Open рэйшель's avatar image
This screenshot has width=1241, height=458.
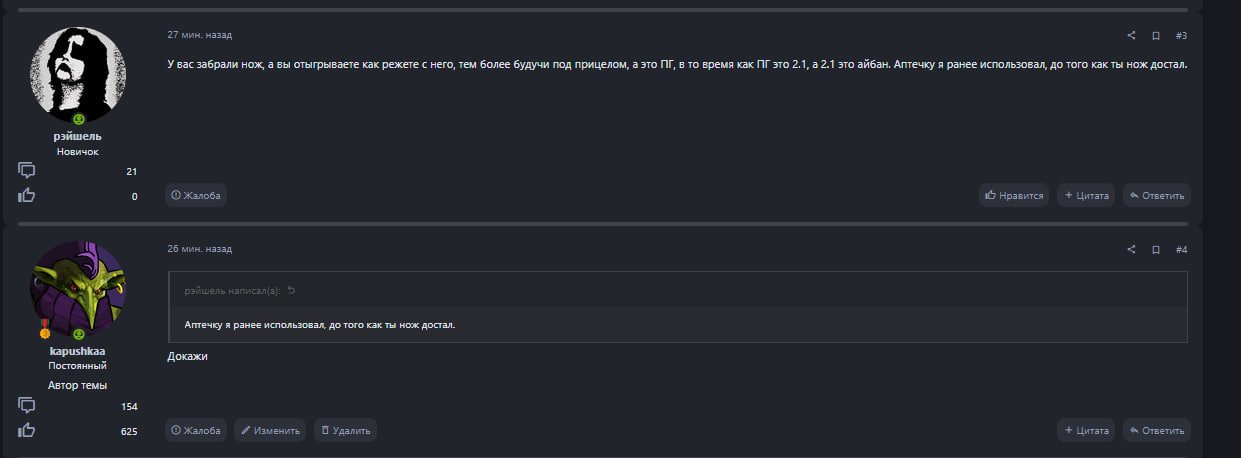pyautogui.click(x=78, y=75)
